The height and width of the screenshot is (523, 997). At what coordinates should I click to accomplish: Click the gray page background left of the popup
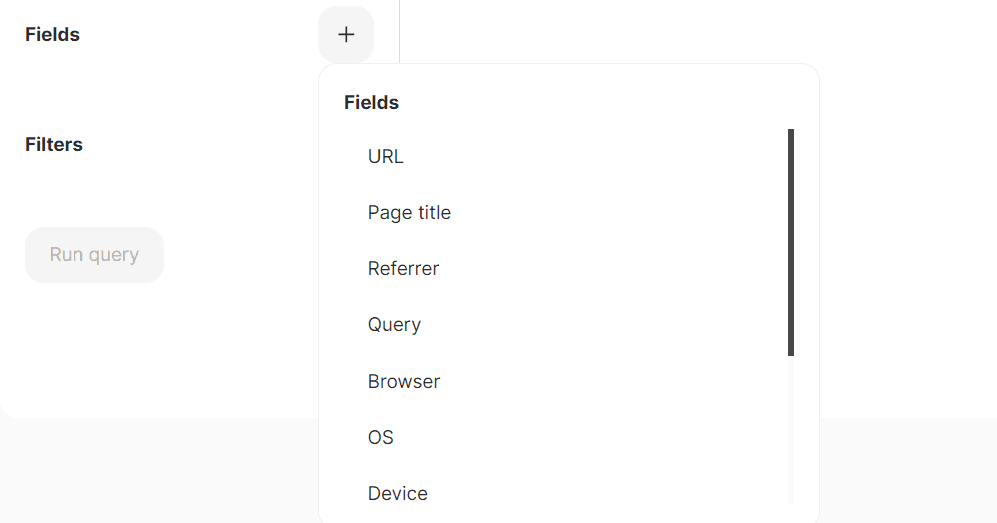click(150, 470)
